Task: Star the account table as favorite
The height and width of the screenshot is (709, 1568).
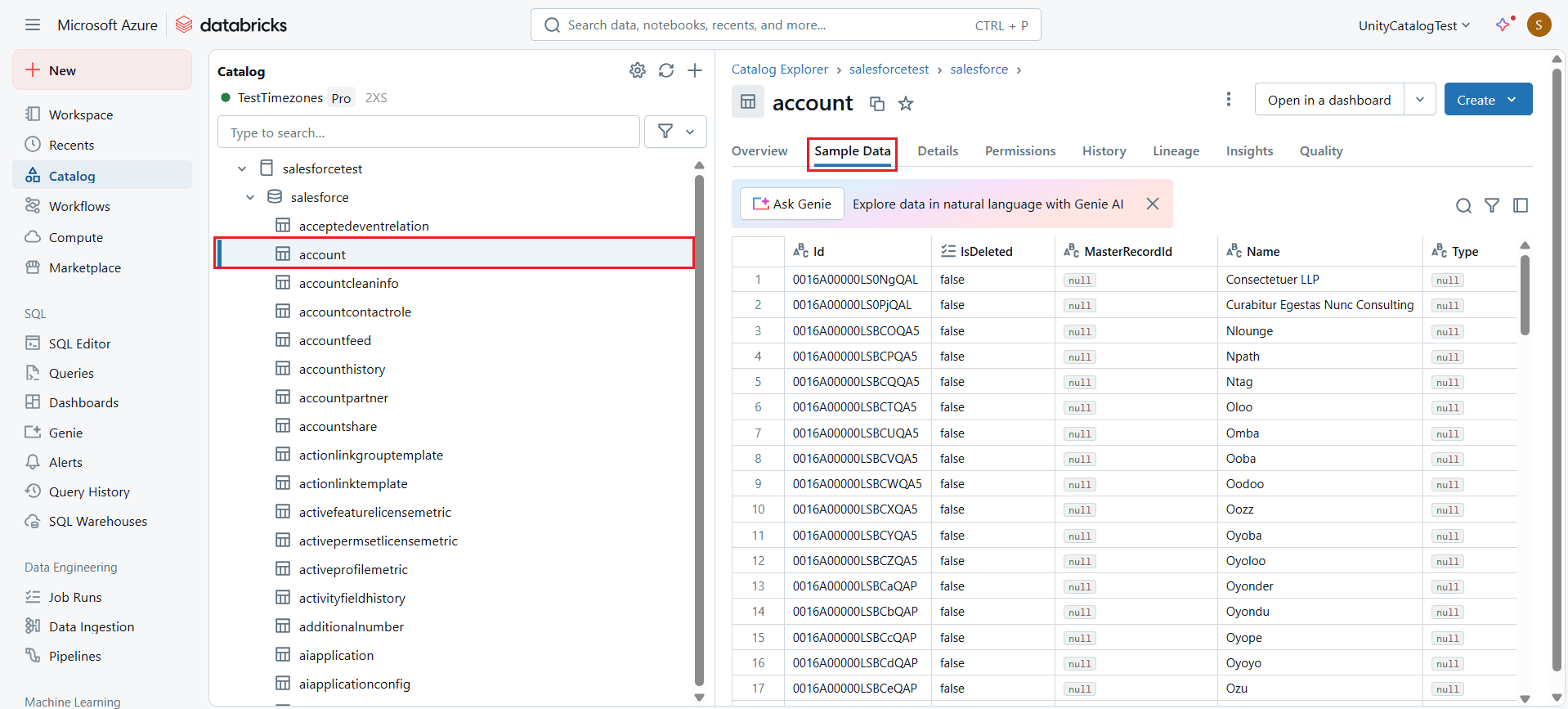Action: 906,104
